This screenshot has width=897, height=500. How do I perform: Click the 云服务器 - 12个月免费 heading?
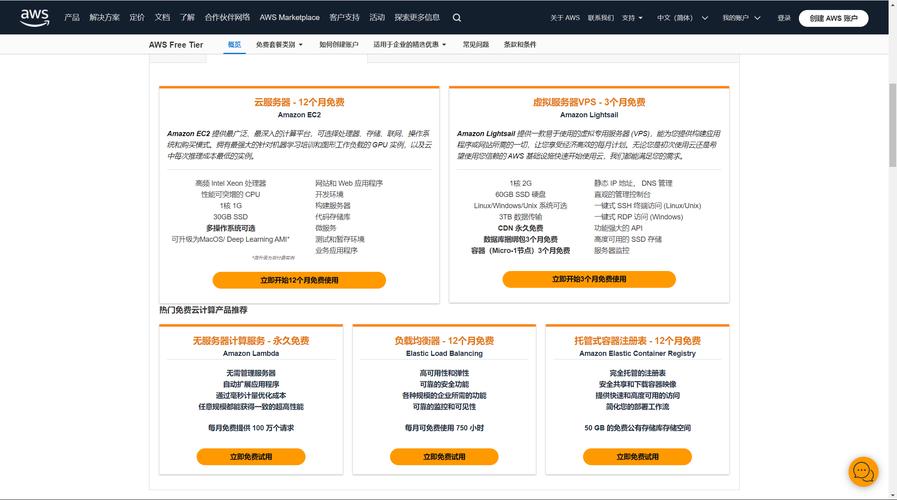[299, 102]
